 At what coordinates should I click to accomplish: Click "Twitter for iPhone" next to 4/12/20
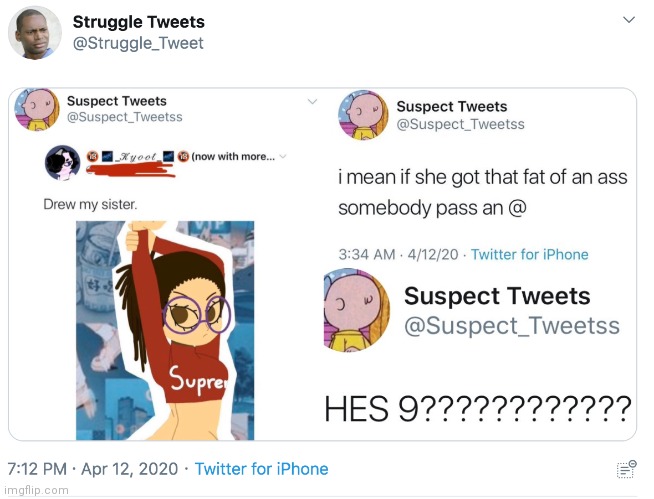coord(530,254)
